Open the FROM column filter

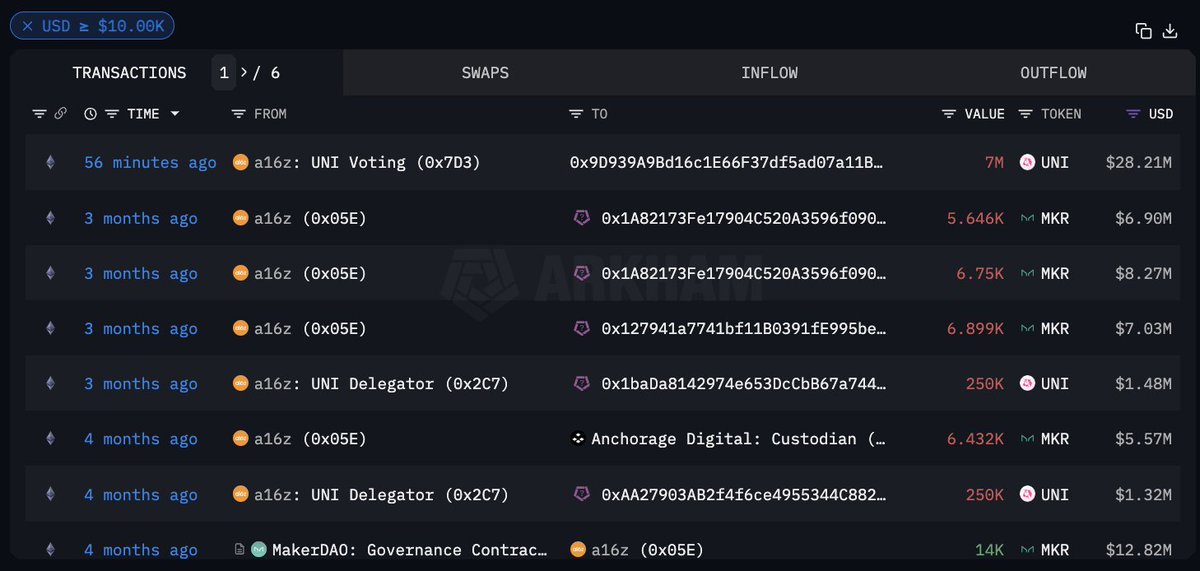point(238,114)
